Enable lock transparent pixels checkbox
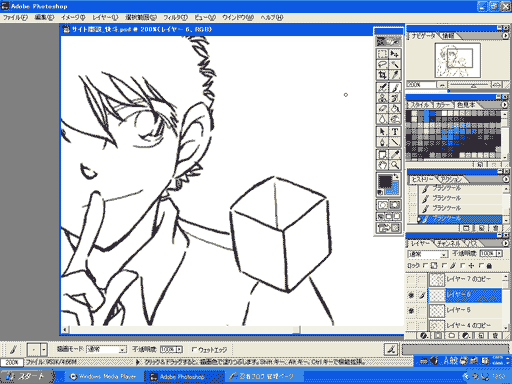The image size is (512, 384). point(425,265)
